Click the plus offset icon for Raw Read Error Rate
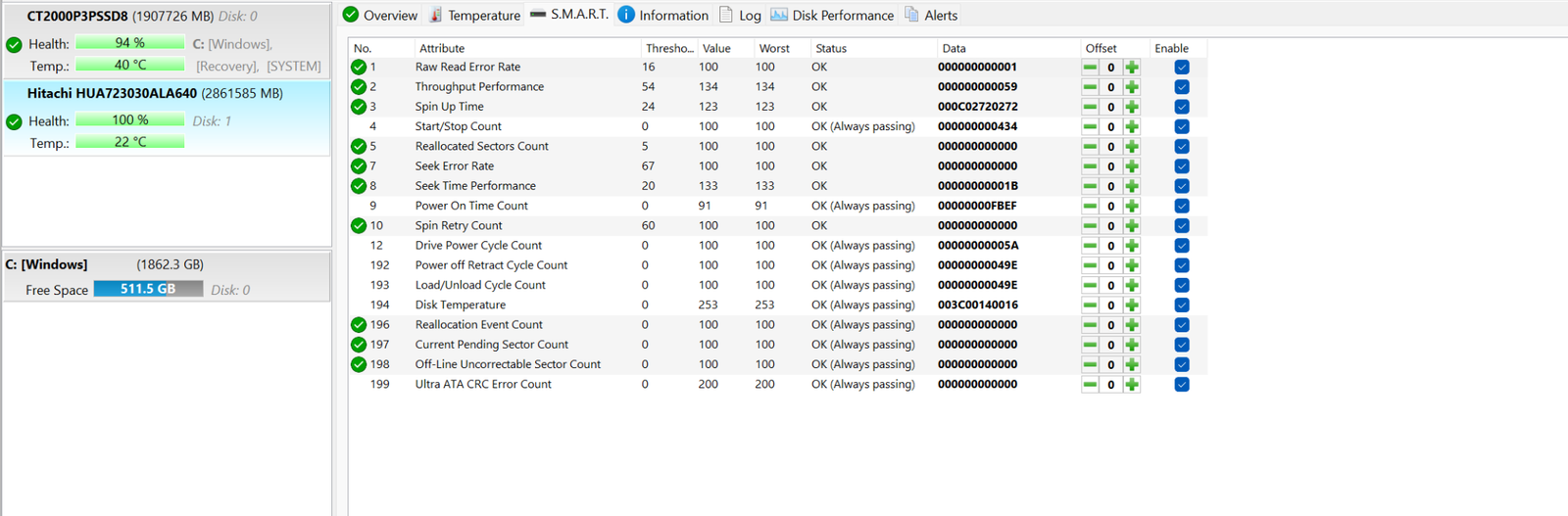 click(1132, 68)
